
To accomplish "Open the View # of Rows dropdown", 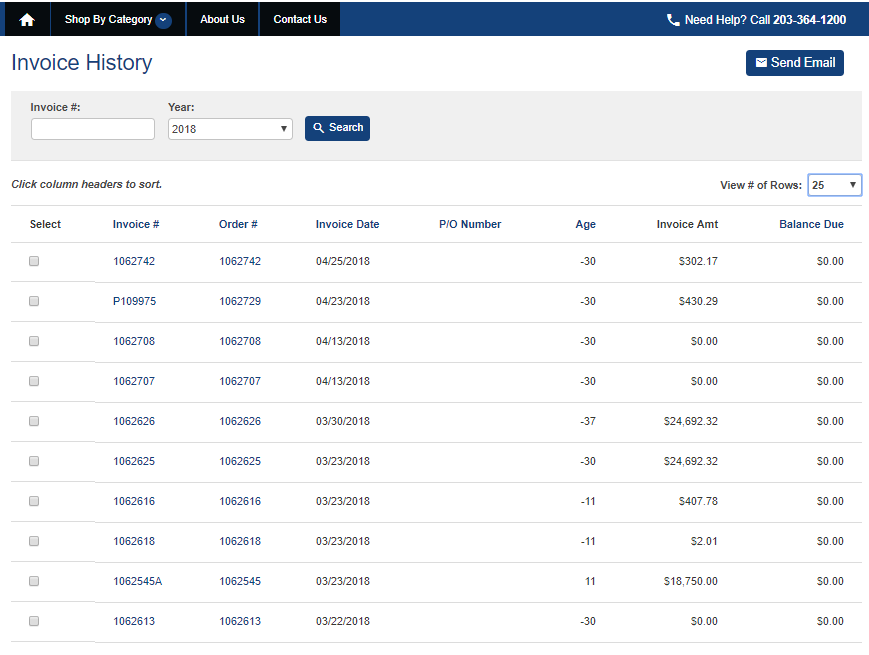I will point(834,185).
